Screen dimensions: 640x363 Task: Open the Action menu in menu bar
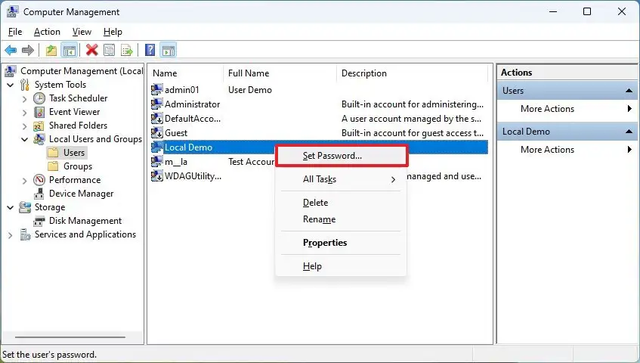click(x=47, y=32)
